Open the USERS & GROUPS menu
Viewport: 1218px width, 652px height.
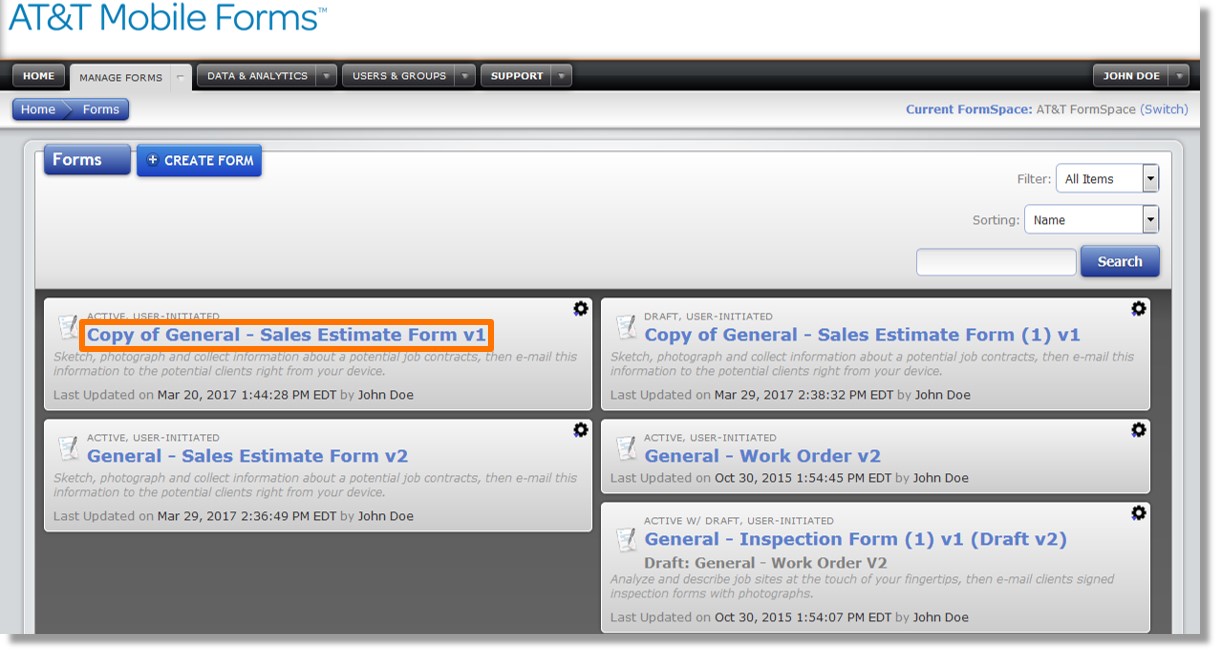click(x=398, y=76)
